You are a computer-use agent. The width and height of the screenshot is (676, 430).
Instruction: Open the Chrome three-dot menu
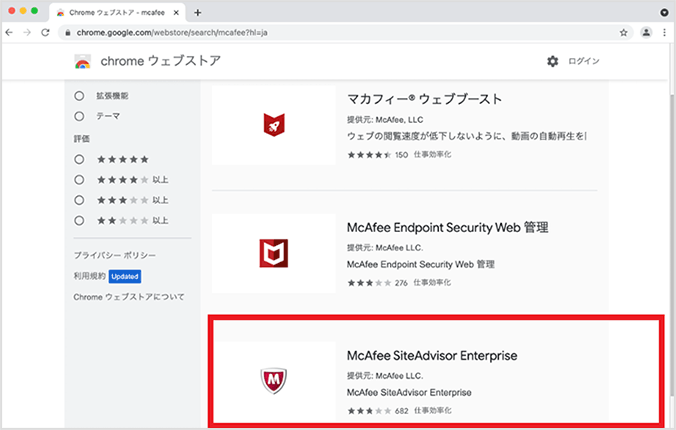tap(664, 33)
